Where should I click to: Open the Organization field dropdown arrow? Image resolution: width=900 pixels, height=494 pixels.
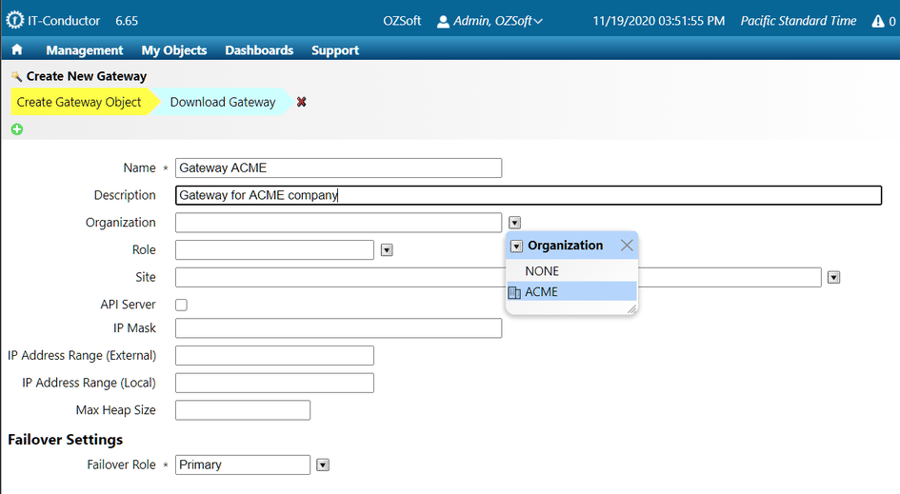514,223
